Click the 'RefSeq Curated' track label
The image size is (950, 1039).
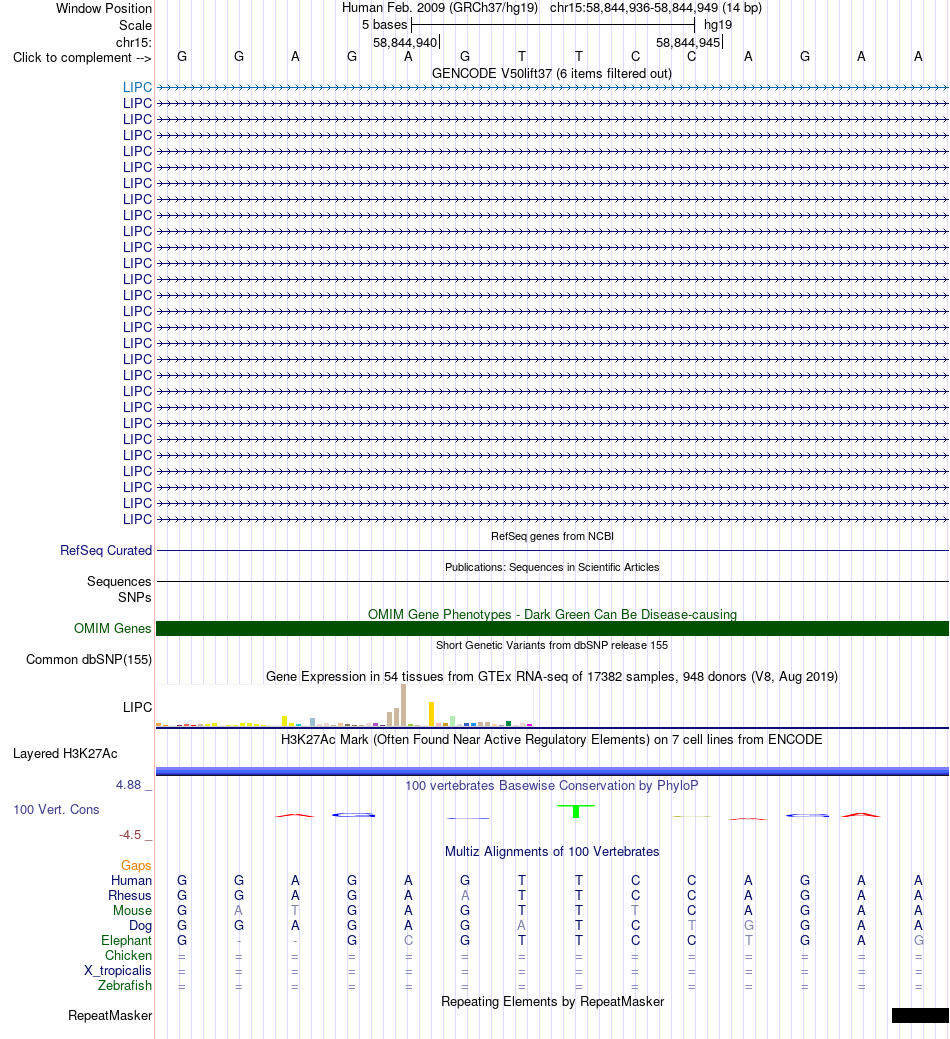(106, 551)
